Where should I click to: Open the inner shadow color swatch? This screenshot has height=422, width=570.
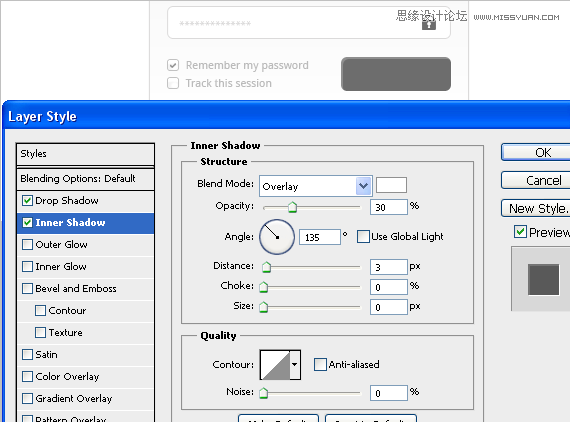391,185
